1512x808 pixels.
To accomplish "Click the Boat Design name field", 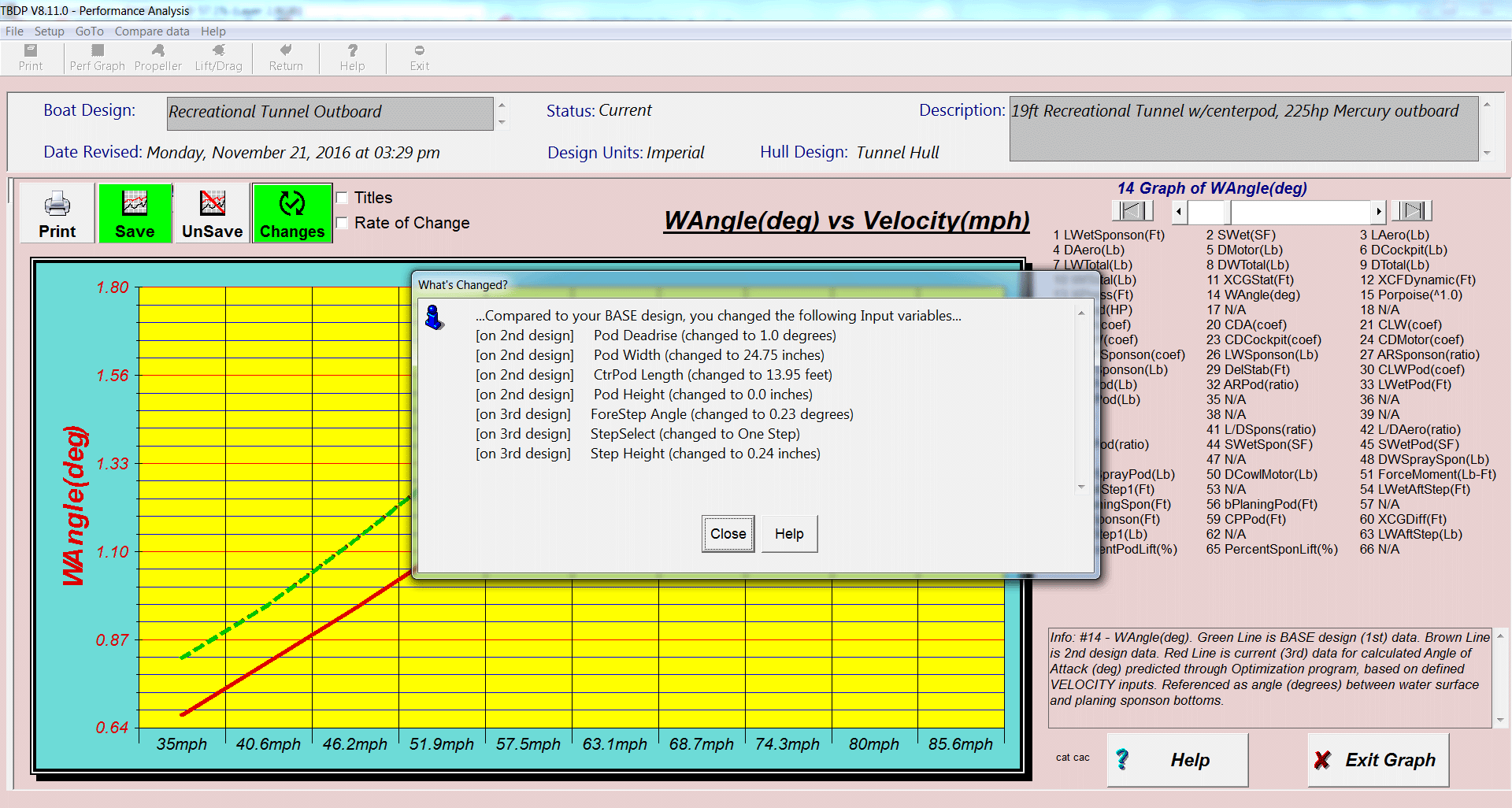I will (x=330, y=113).
